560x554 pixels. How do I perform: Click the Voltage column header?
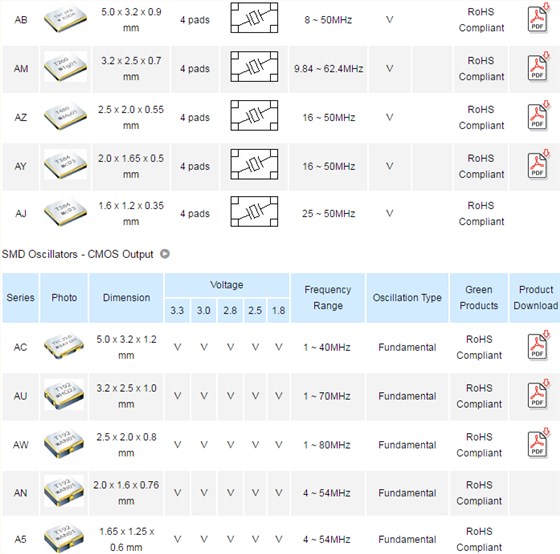point(227,285)
